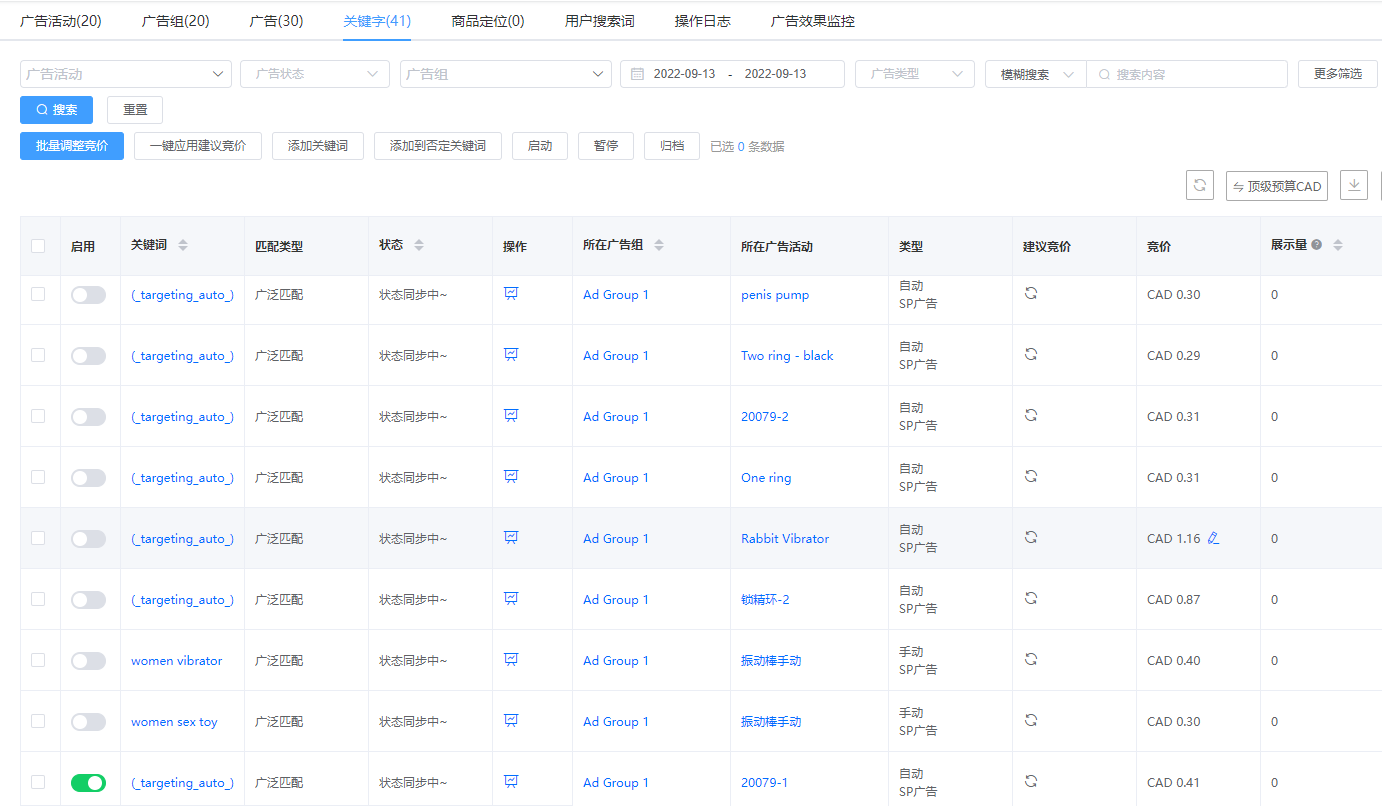This screenshot has width=1382, height=806.
Task: Disable the enabled toggle for 20079-1
Action: 88,783
